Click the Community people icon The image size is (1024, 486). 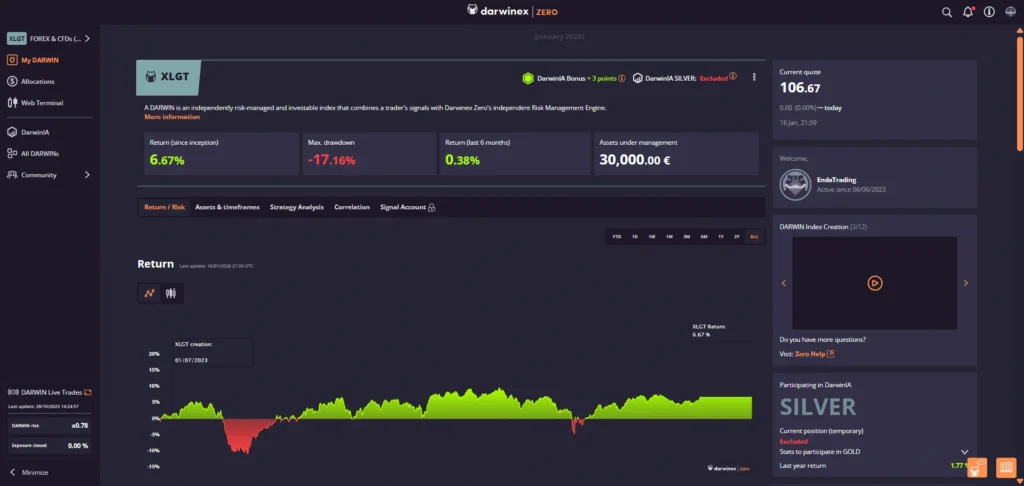[x=12, y=175]
